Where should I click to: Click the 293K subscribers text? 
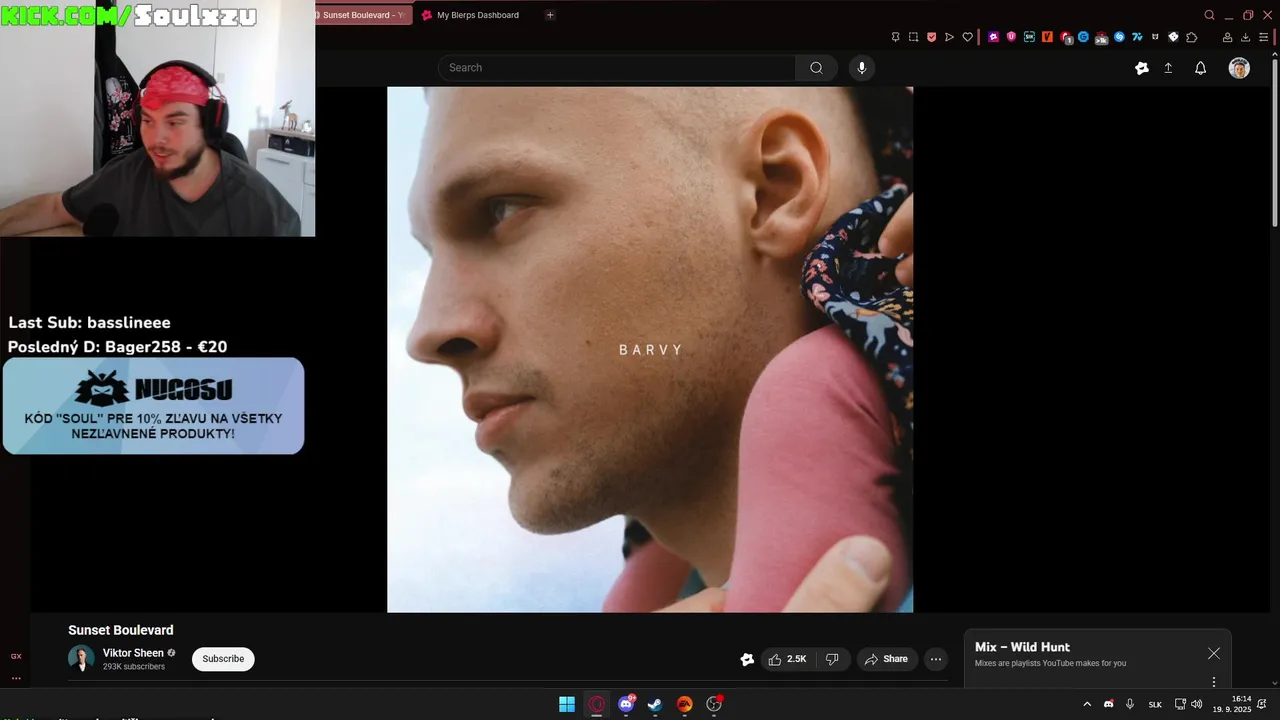[x=134, y=667]
